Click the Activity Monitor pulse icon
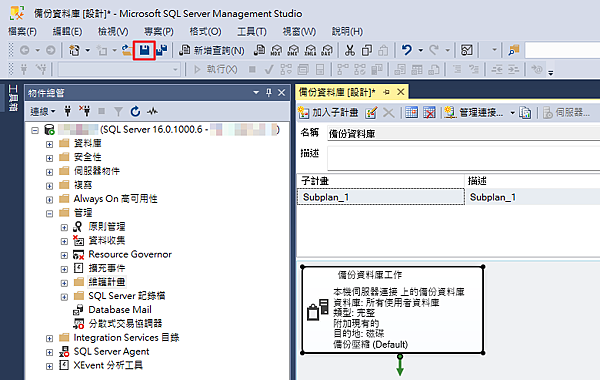This screenshot has width=600, height=380. 152,112
